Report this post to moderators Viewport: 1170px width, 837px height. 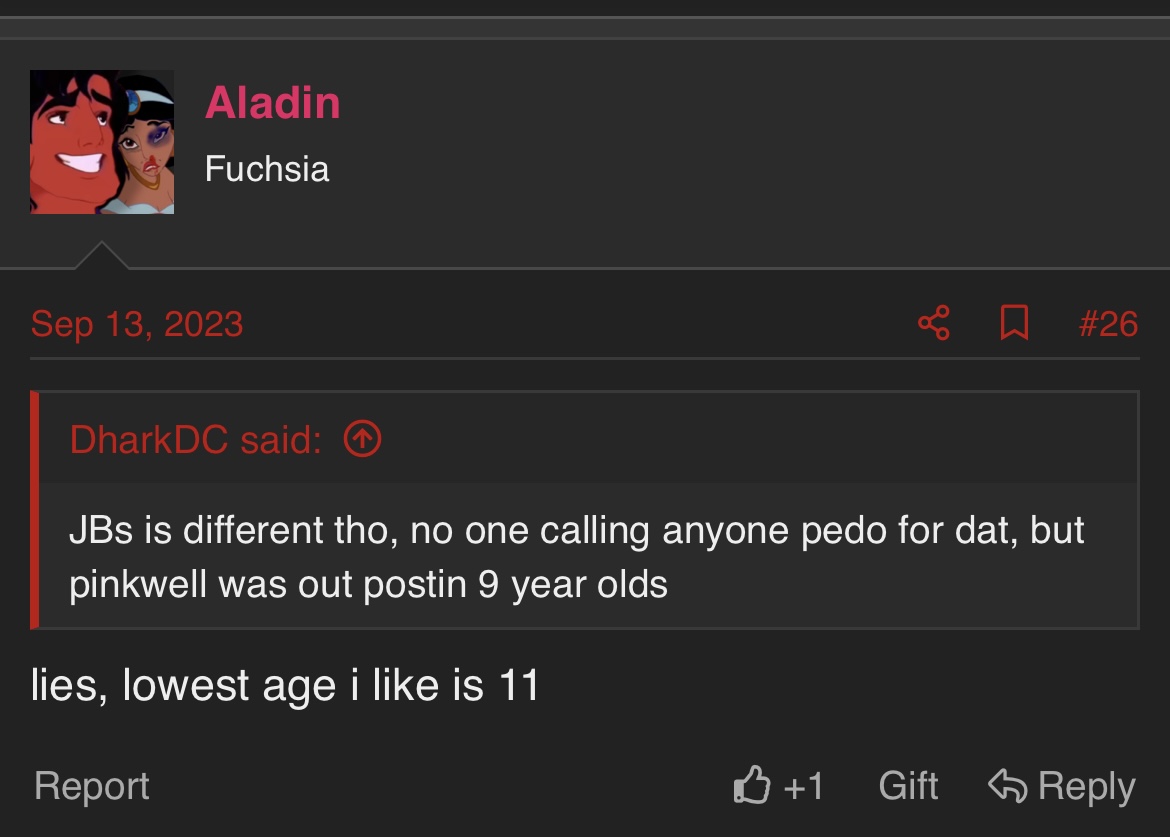click(x=92, y=786)
